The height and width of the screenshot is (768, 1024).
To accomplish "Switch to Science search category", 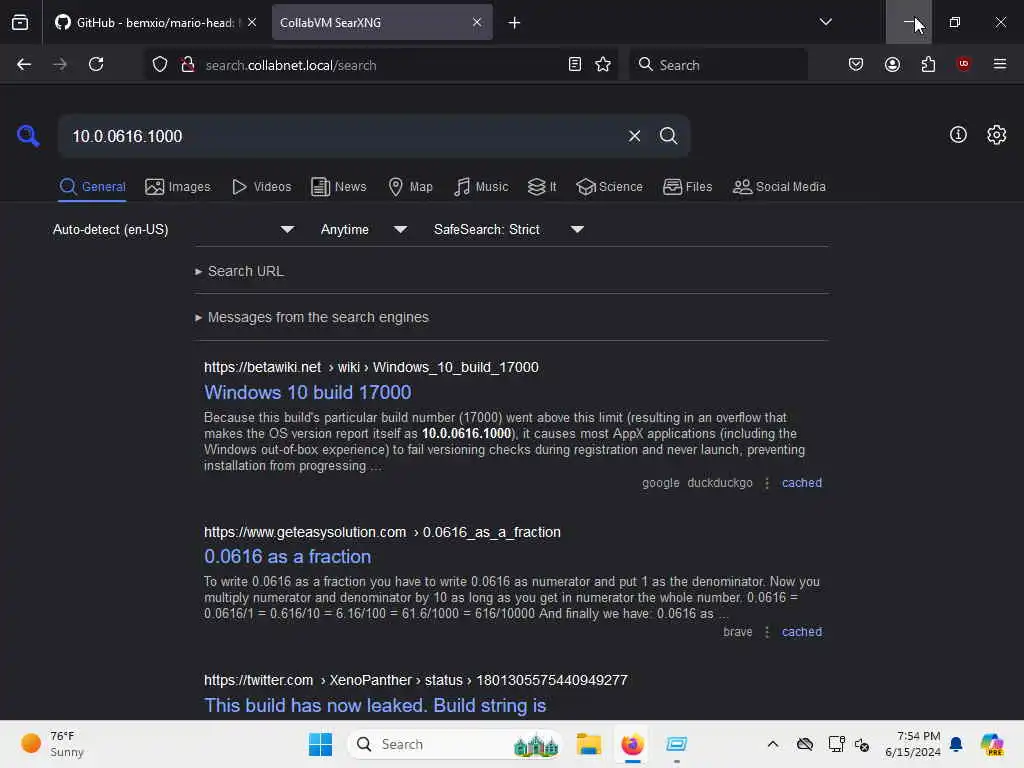I will click(x=609, y=187).
